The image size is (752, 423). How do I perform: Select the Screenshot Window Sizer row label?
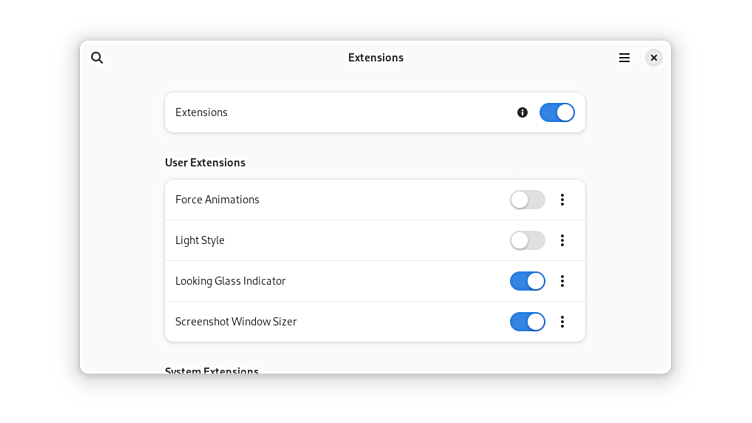tap(236, 322)
